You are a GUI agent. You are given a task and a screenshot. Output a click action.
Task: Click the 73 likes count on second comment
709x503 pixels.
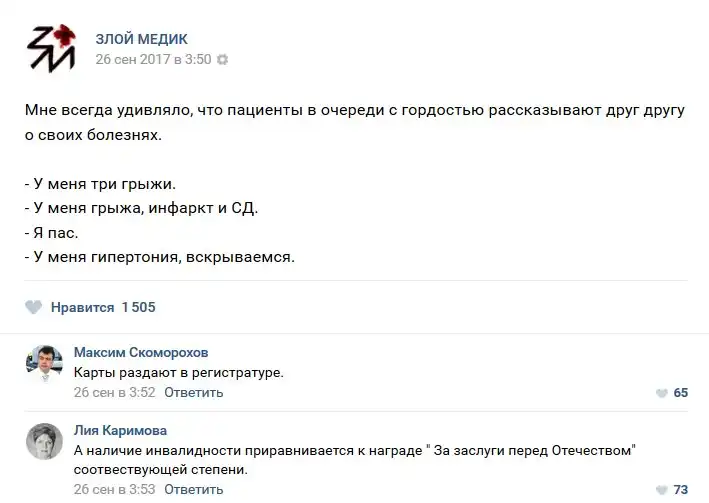point(680,490)
